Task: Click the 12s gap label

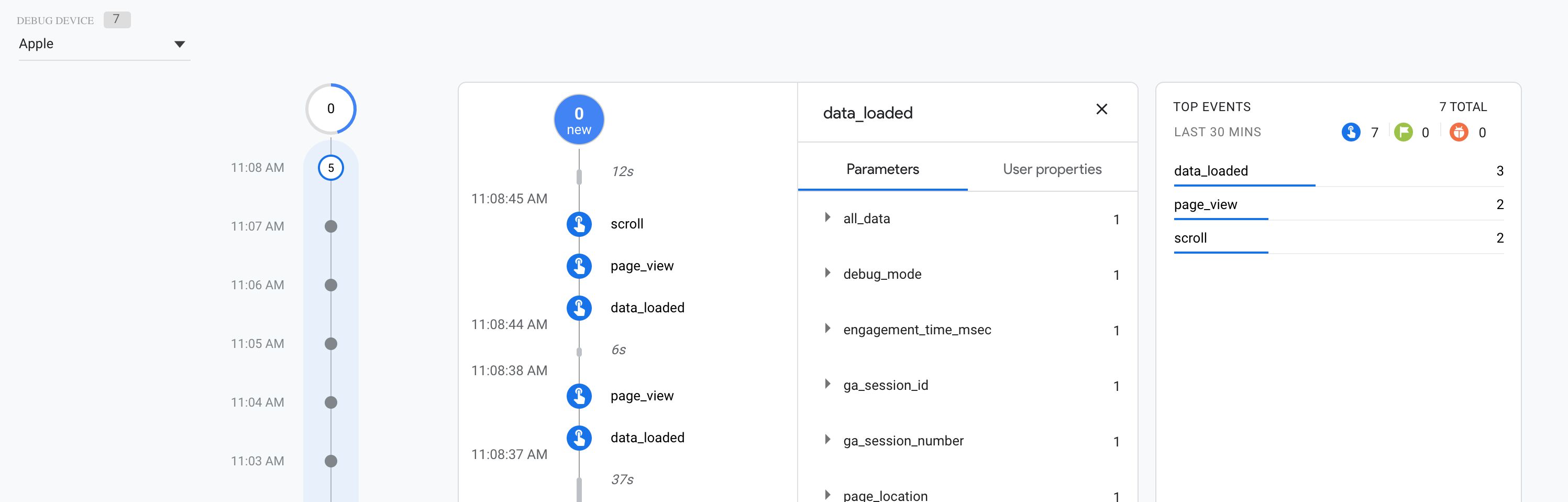Action: pyautogui.click(x=622, y=172)
